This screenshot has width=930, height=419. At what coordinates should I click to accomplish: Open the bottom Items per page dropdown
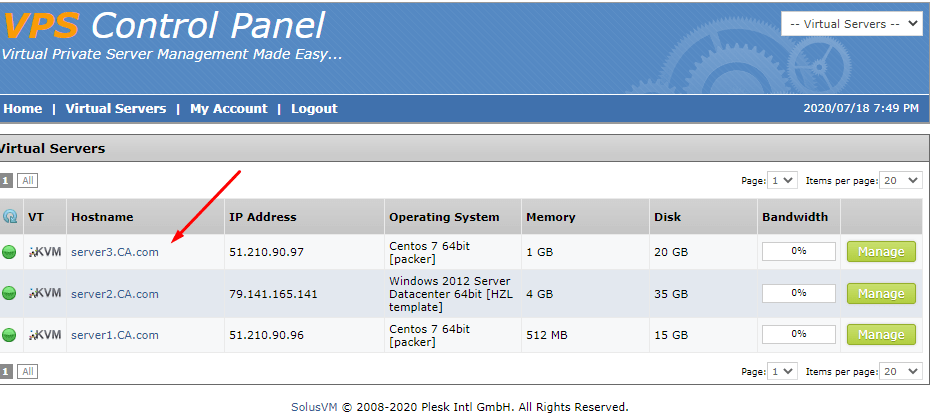tap(900, 372)
